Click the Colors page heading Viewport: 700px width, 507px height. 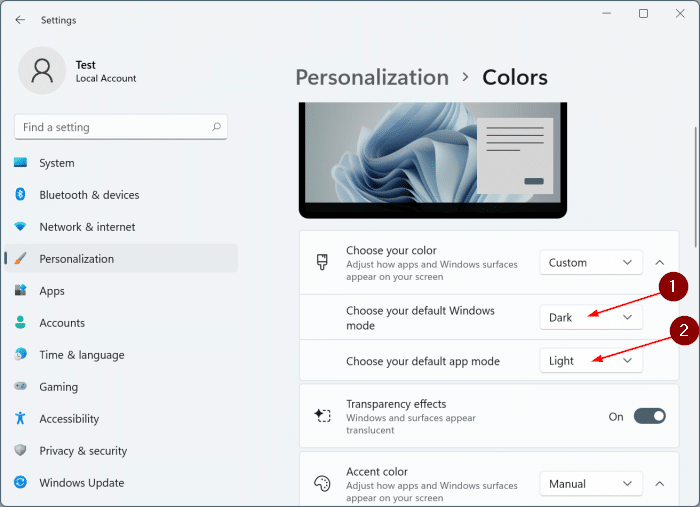[x=515, y=78]
